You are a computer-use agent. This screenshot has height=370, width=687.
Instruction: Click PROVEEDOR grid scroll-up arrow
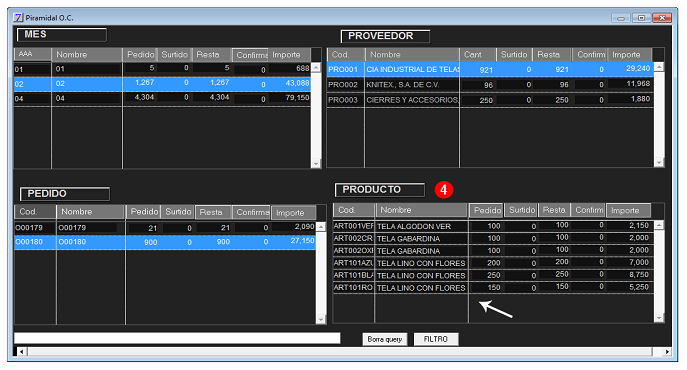click(x=659, y=67)
